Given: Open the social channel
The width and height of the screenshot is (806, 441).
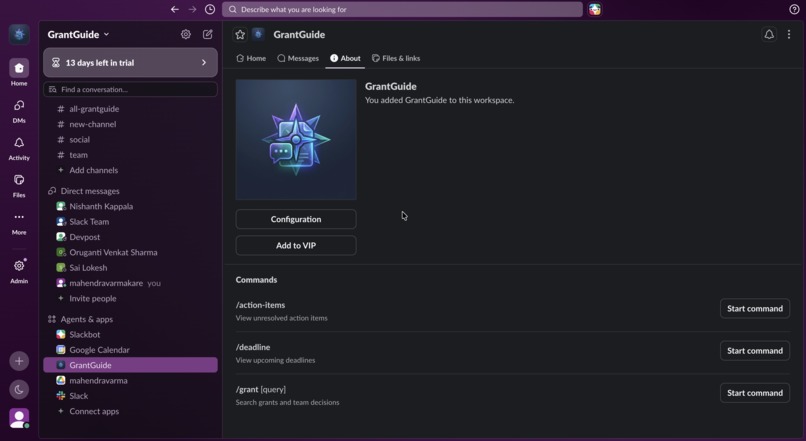Looking at the screenshot, I should 131,139.
